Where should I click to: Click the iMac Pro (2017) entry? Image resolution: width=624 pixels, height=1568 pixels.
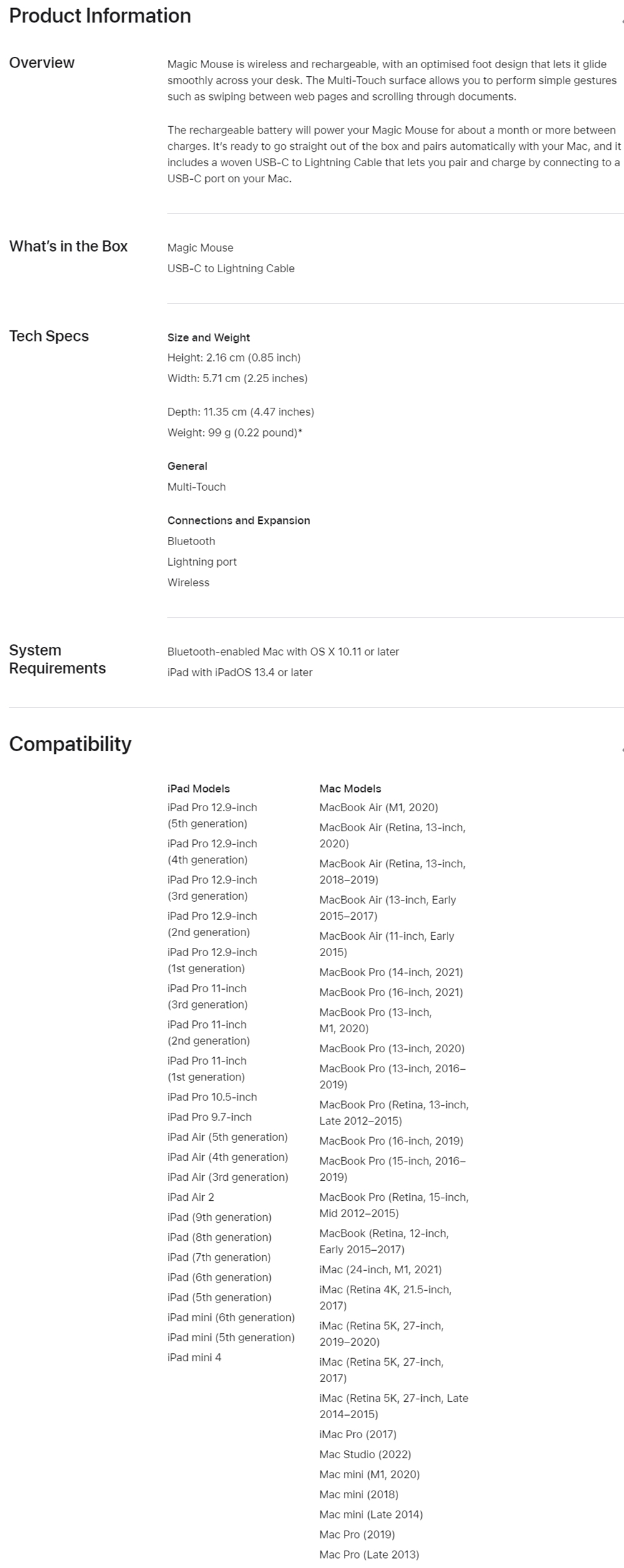click(358, 1434)
